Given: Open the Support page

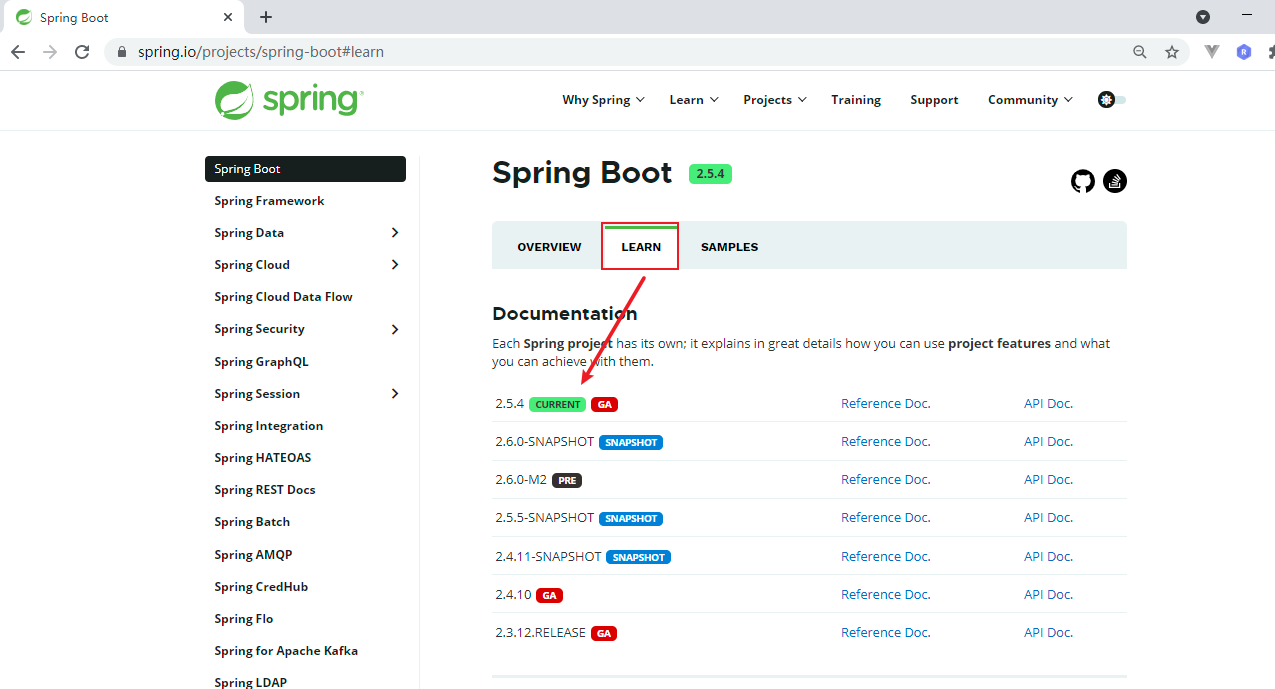Looking at the screenshot, I should tap(934, 100).
